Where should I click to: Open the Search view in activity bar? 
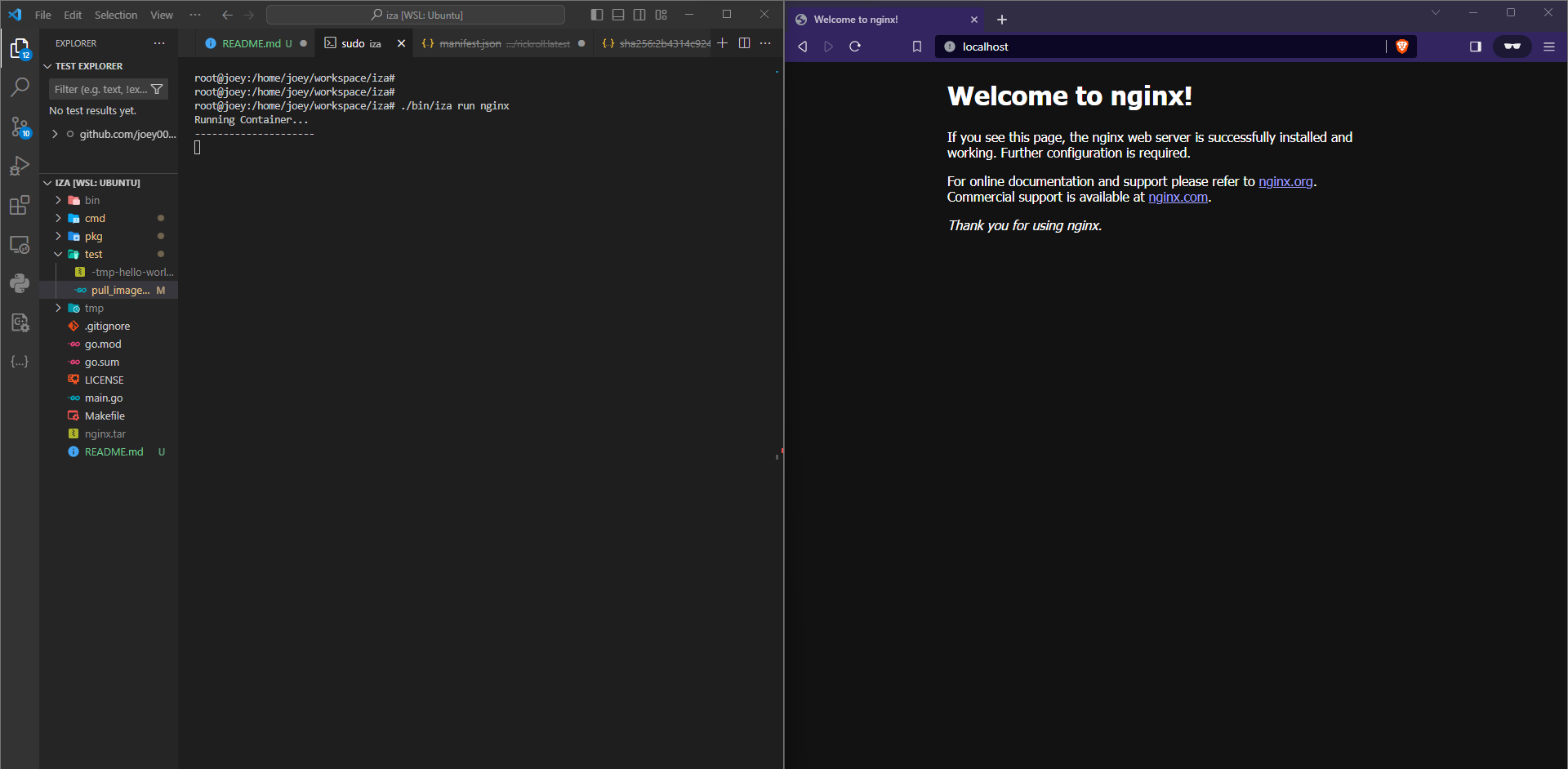(20, 87)
